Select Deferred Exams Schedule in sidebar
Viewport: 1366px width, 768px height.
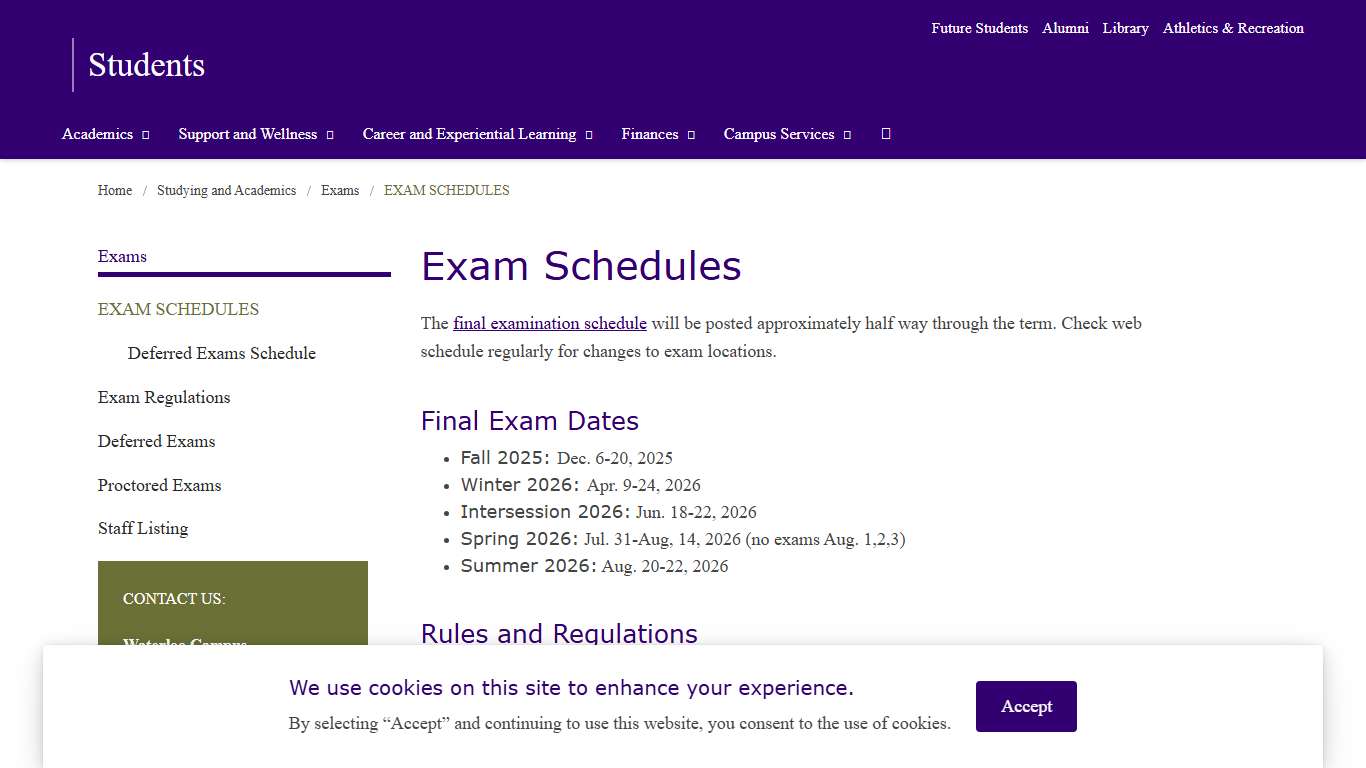coord(221,353)
